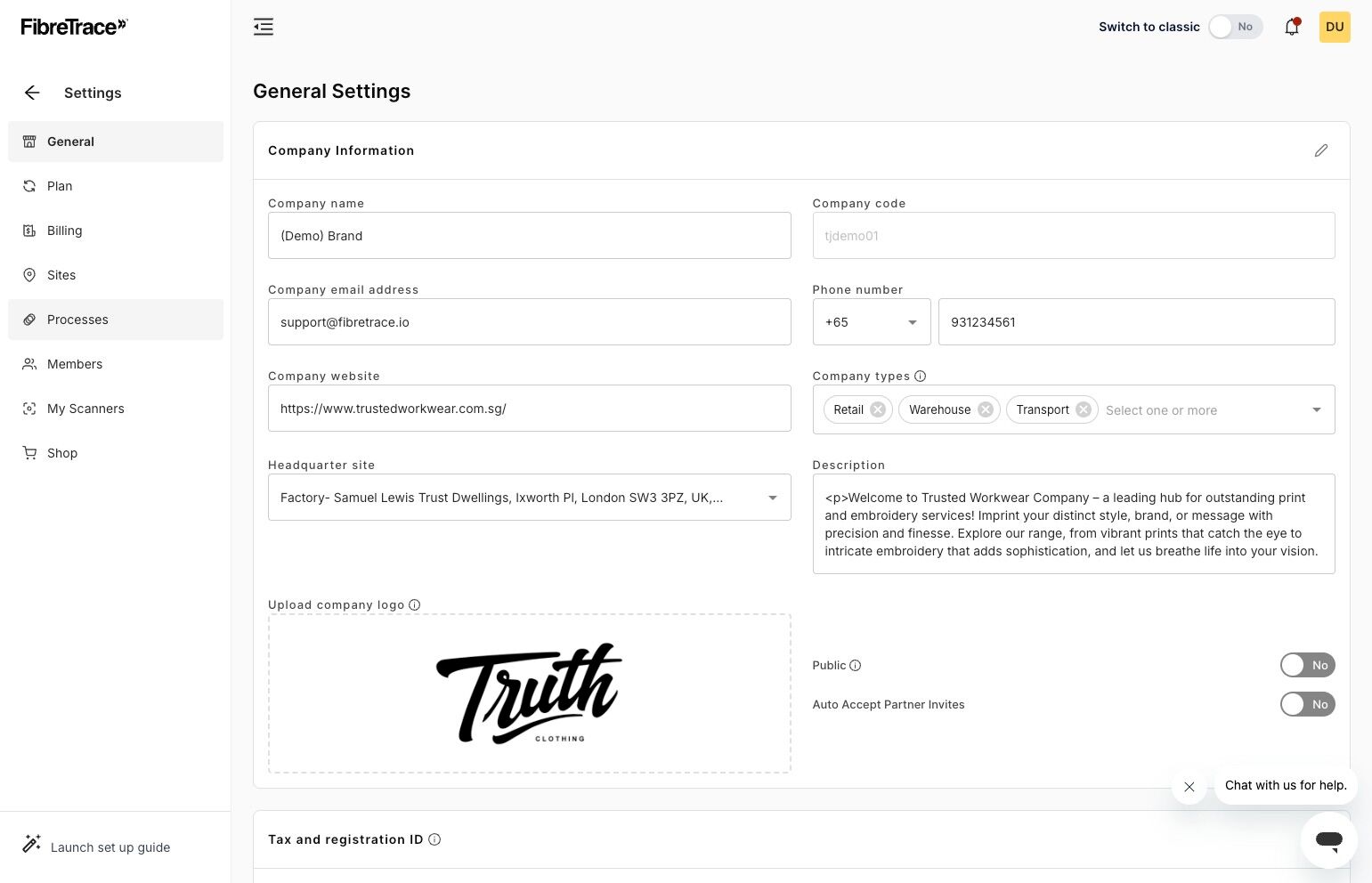Remove the Warehouse company type tag

click(x=986, y=409)
